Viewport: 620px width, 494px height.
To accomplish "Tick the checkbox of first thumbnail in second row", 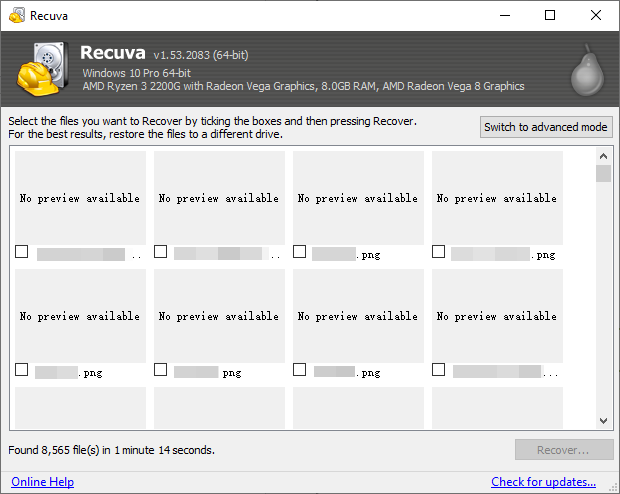I will (22, 371).
